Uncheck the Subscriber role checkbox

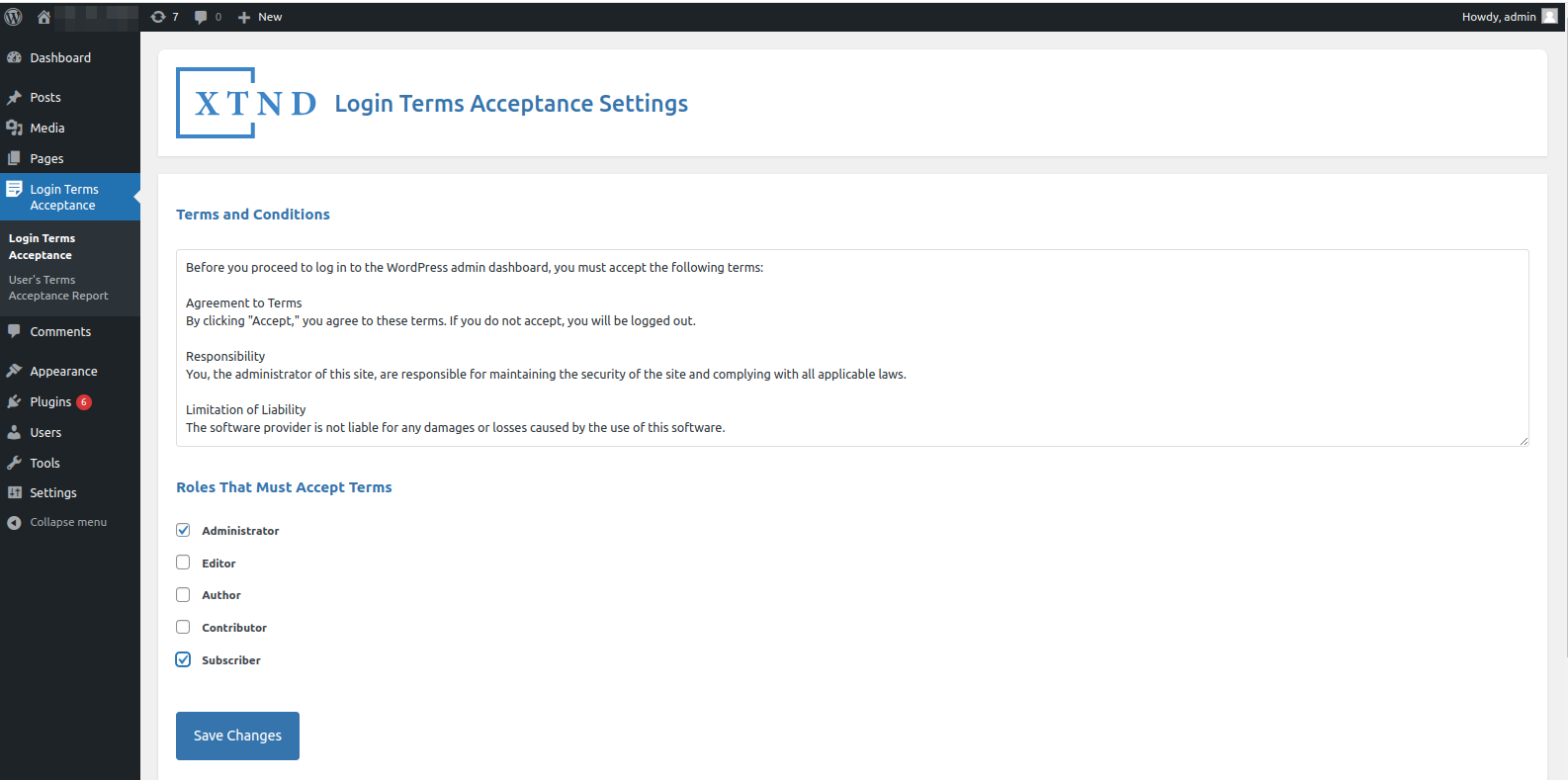183,659
